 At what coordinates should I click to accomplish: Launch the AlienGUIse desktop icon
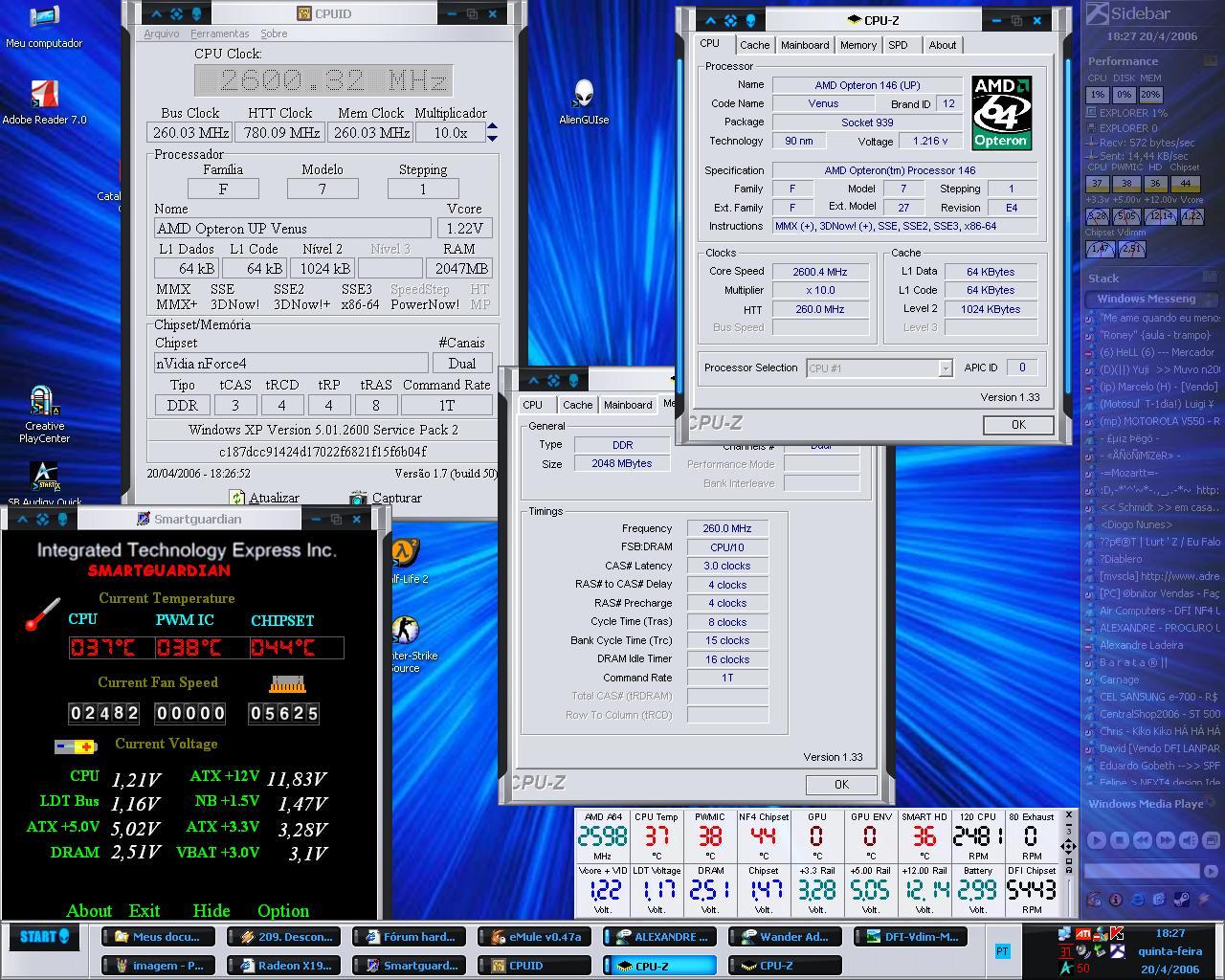[x=584, y=102]
